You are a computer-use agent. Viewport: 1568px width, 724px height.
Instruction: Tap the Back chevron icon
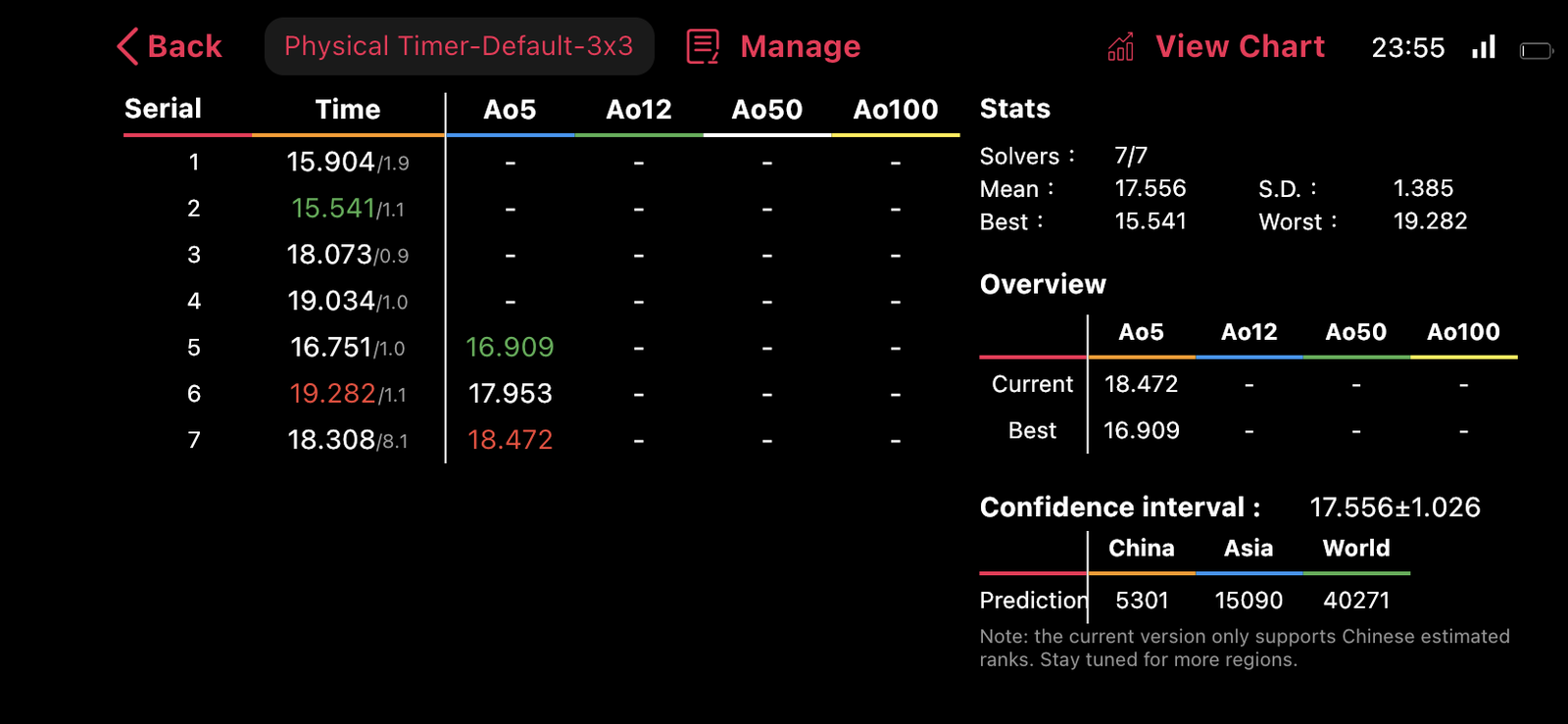(127, 46)
